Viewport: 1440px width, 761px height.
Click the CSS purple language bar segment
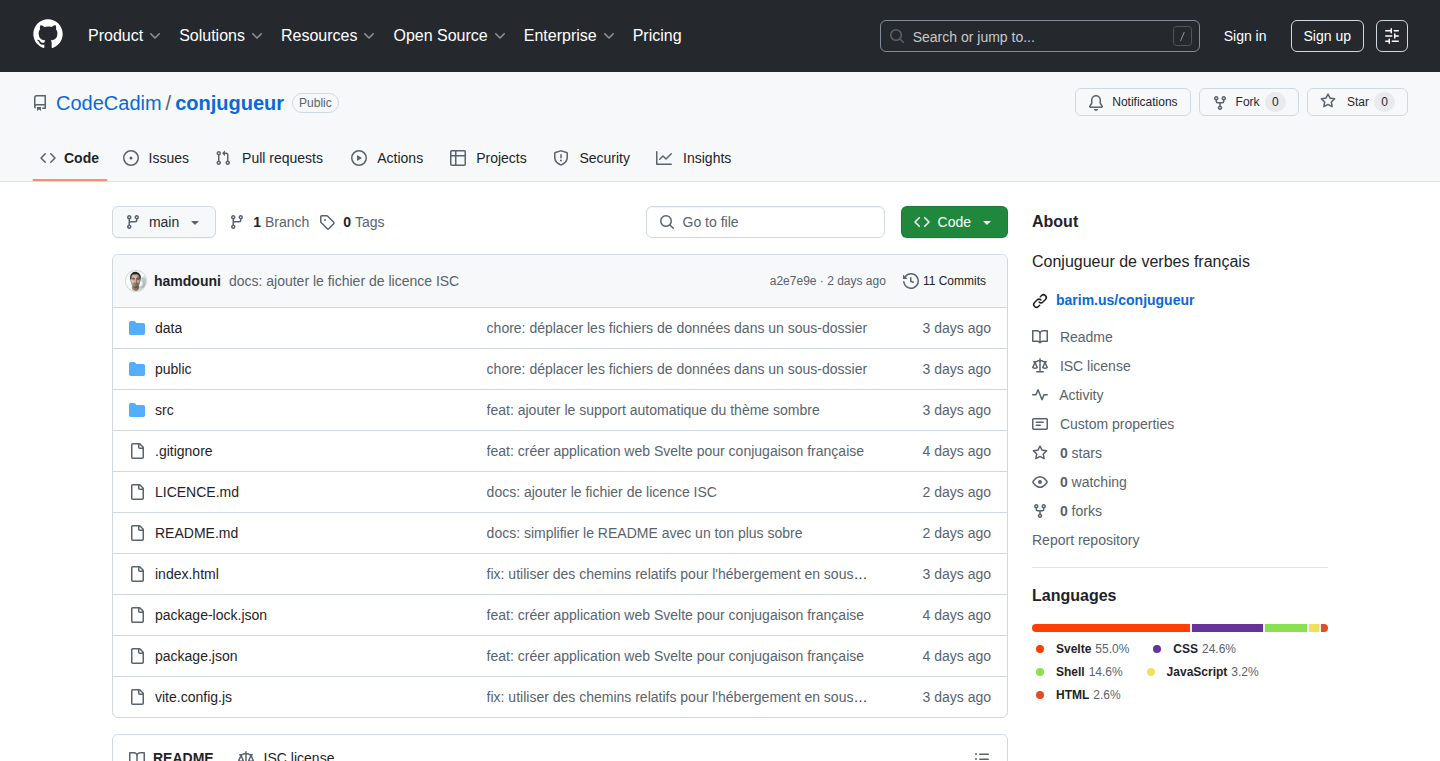pyautogui.click(x=1228, y=628)
